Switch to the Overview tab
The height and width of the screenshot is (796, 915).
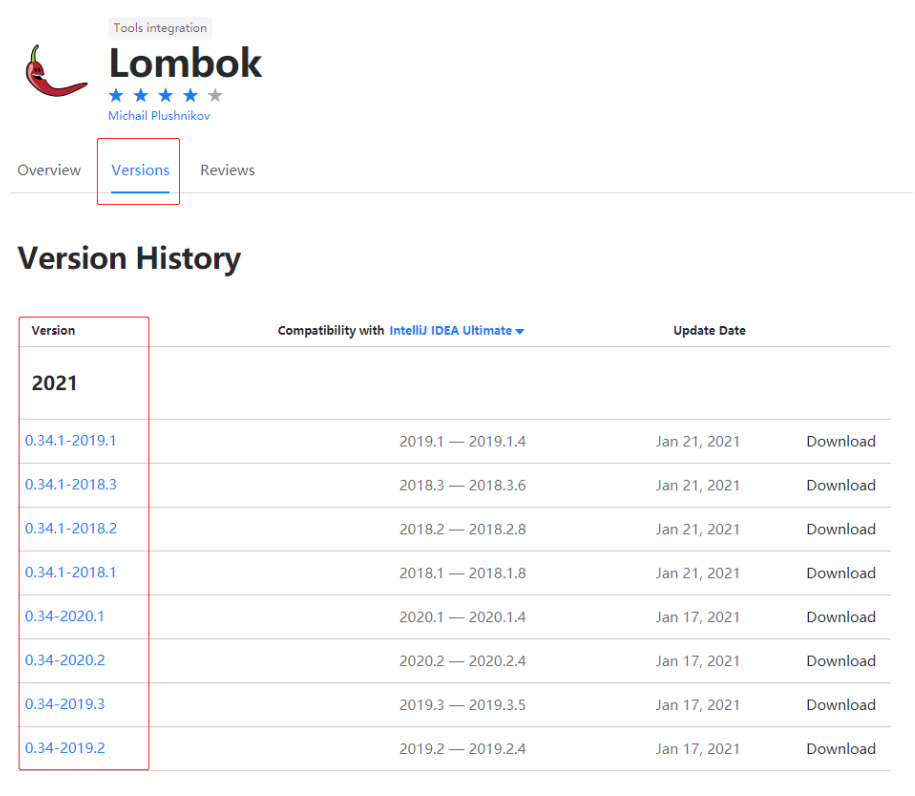tap(49, 170)
